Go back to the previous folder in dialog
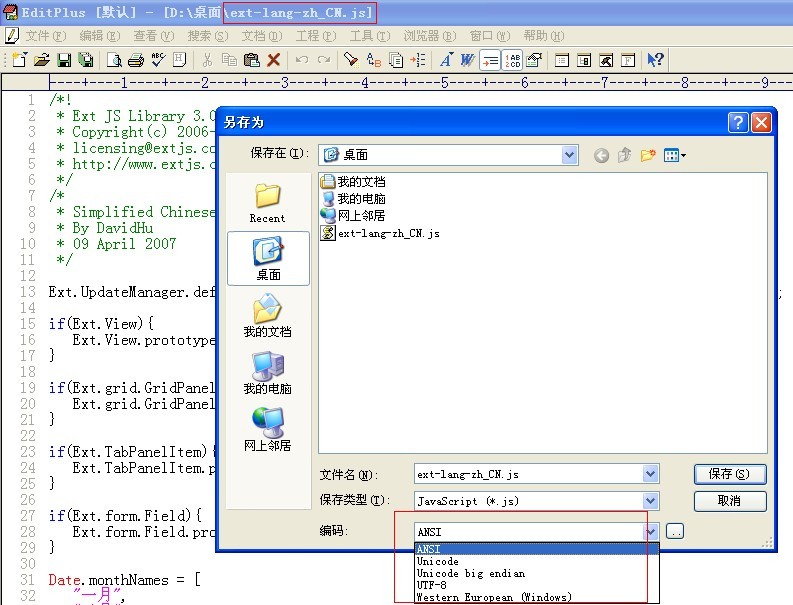 (x=601, y=155)
